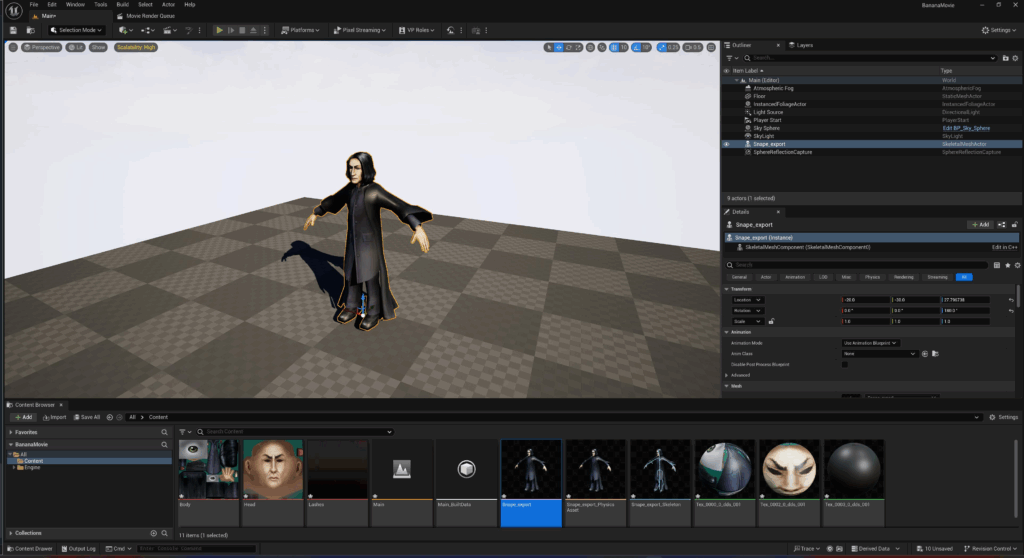Click the filter icon in Content Browser
Screen dimensions: 1024x558
(184, 432)
